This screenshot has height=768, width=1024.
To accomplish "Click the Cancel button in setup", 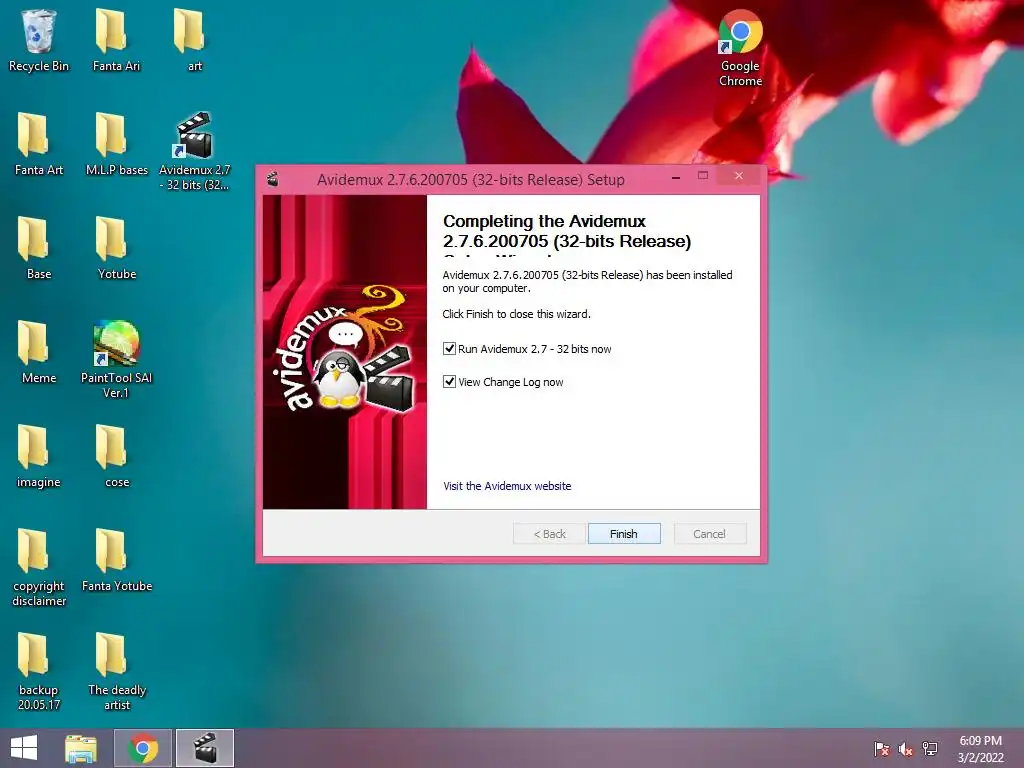I will point(709,534).
